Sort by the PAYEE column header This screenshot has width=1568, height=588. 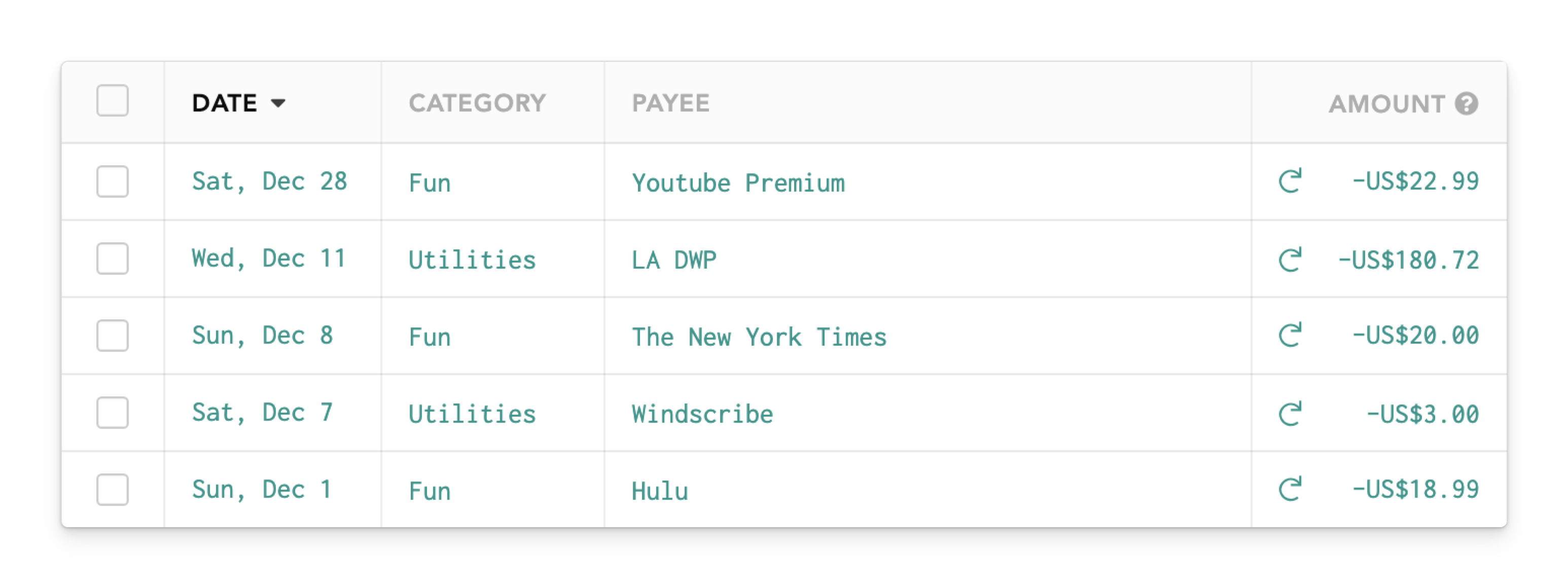[670, 103]
